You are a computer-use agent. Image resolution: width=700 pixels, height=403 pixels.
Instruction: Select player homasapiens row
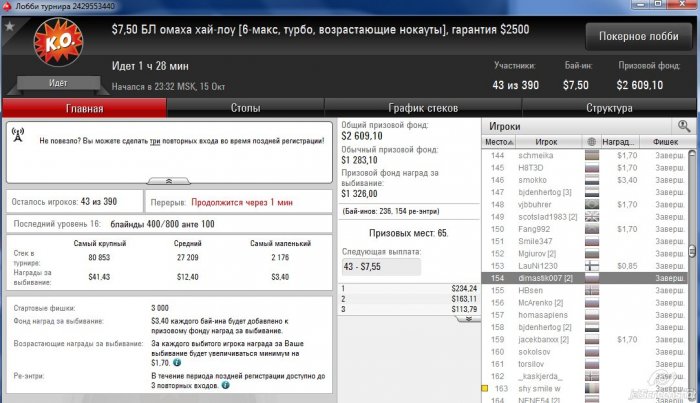click(584, 315)
